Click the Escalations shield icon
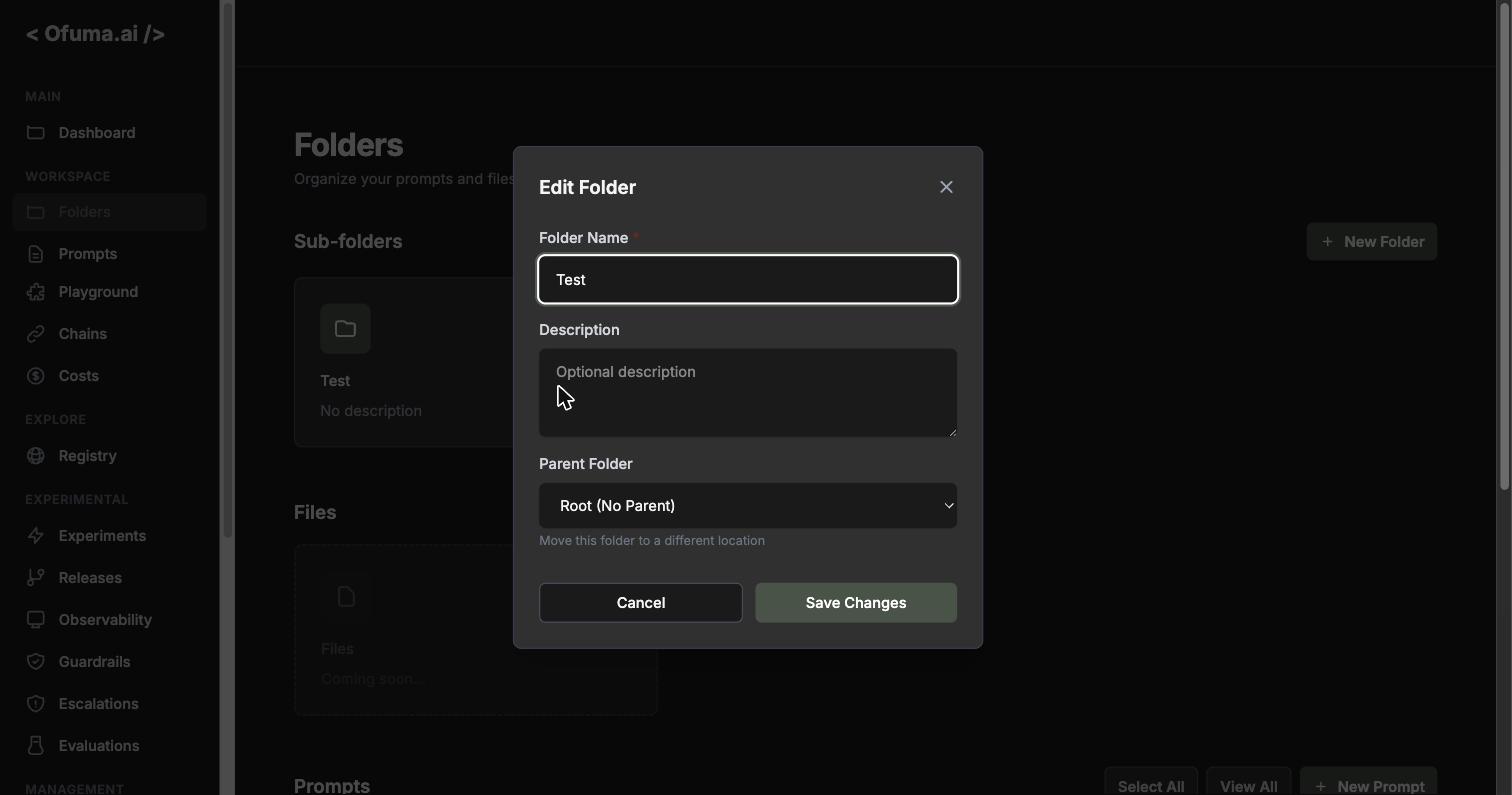Viewport: 1512px width, 795px height. click(x=36, y=704)
